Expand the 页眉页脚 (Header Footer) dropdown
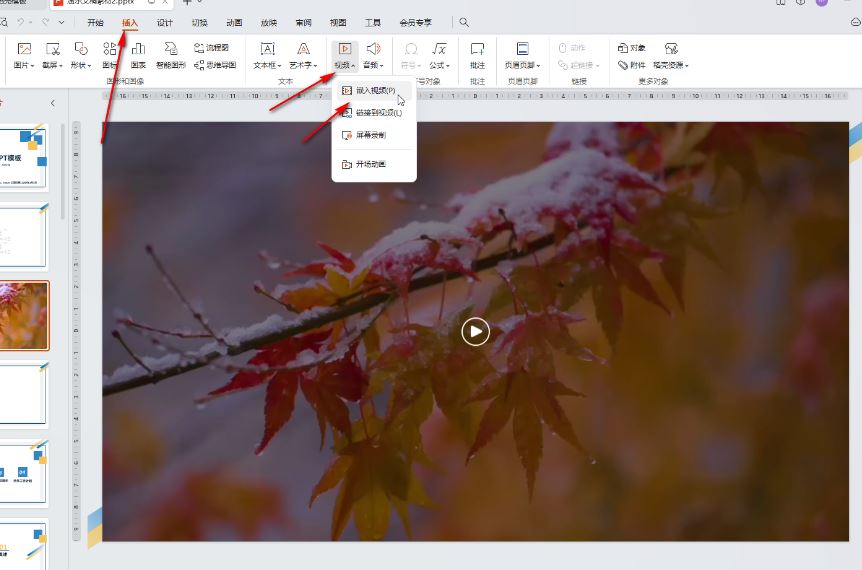Screen dimensions: 862x570 pyautogui.click(x=522, y=66)
